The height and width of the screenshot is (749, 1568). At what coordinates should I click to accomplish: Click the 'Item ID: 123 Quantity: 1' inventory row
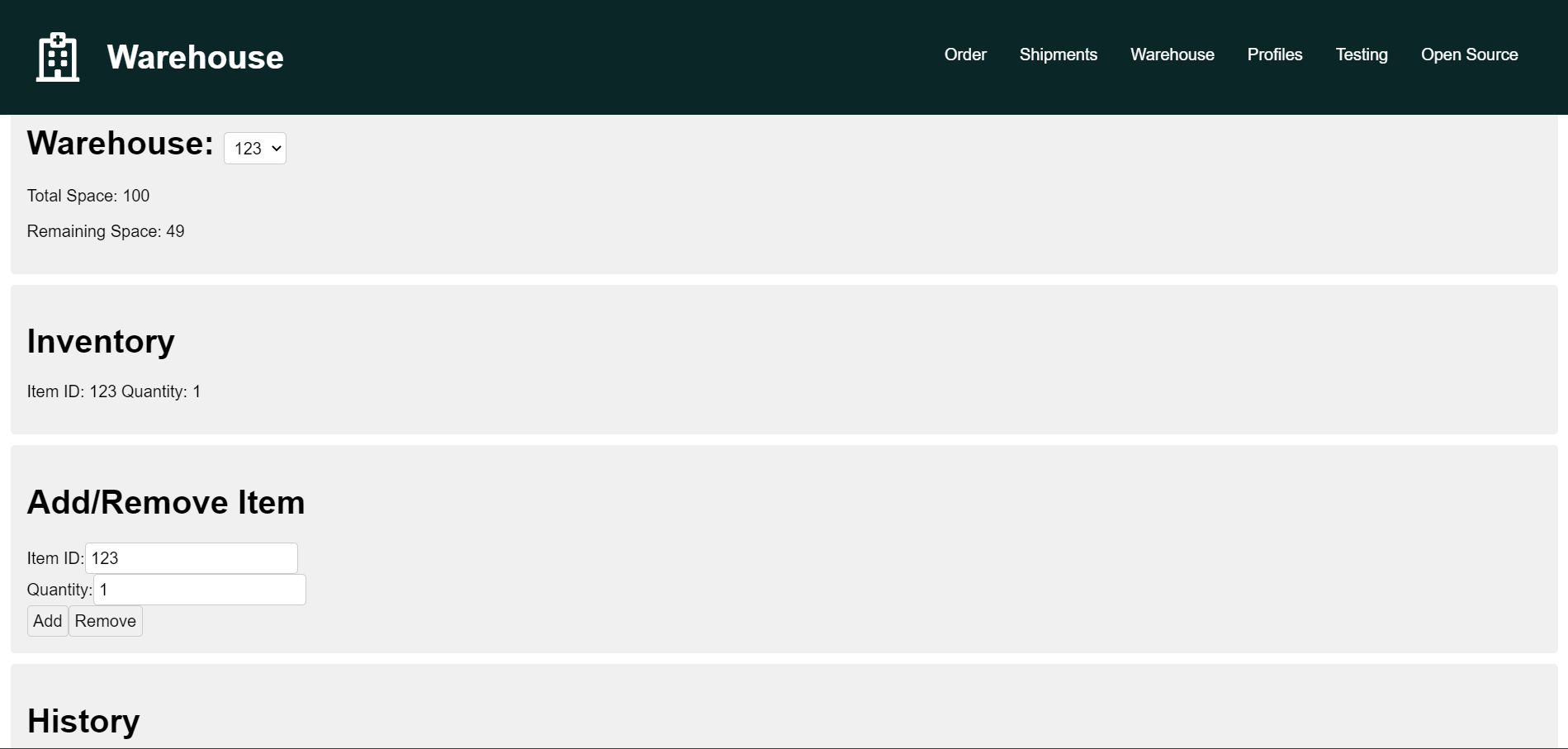[114, 391]
